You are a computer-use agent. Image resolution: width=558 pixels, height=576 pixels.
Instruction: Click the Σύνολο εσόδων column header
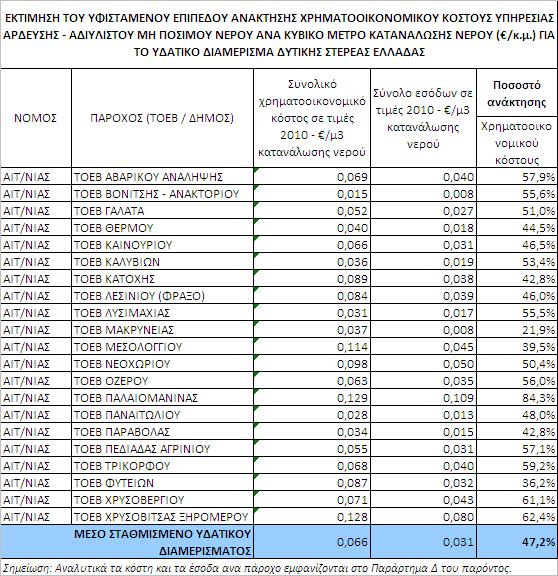[x=424, y=118]
